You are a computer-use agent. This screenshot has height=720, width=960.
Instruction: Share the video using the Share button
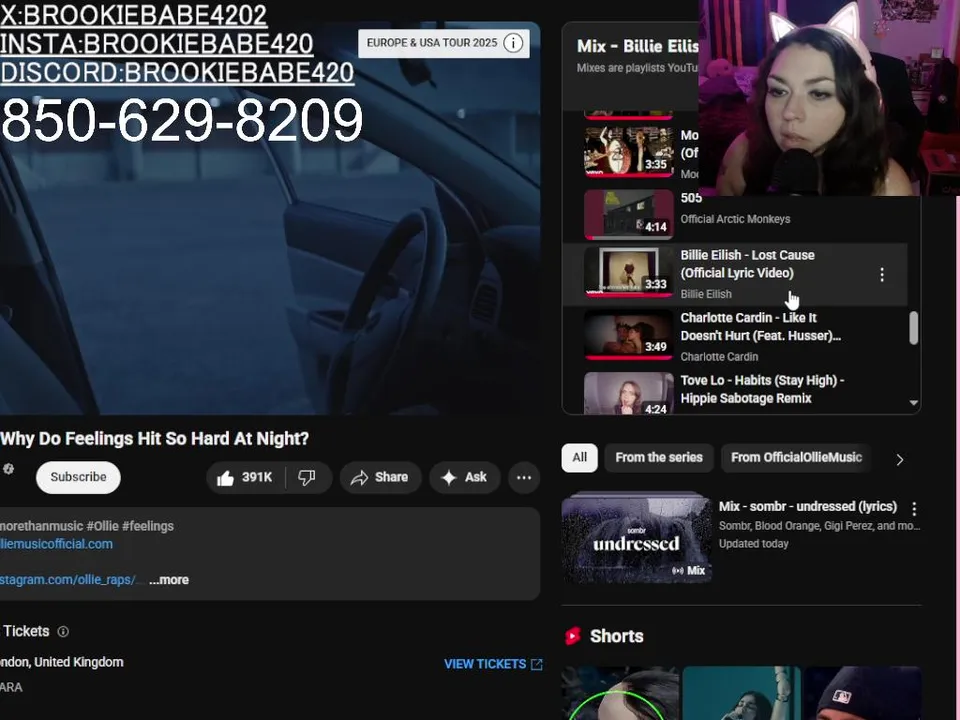(380, 478)
